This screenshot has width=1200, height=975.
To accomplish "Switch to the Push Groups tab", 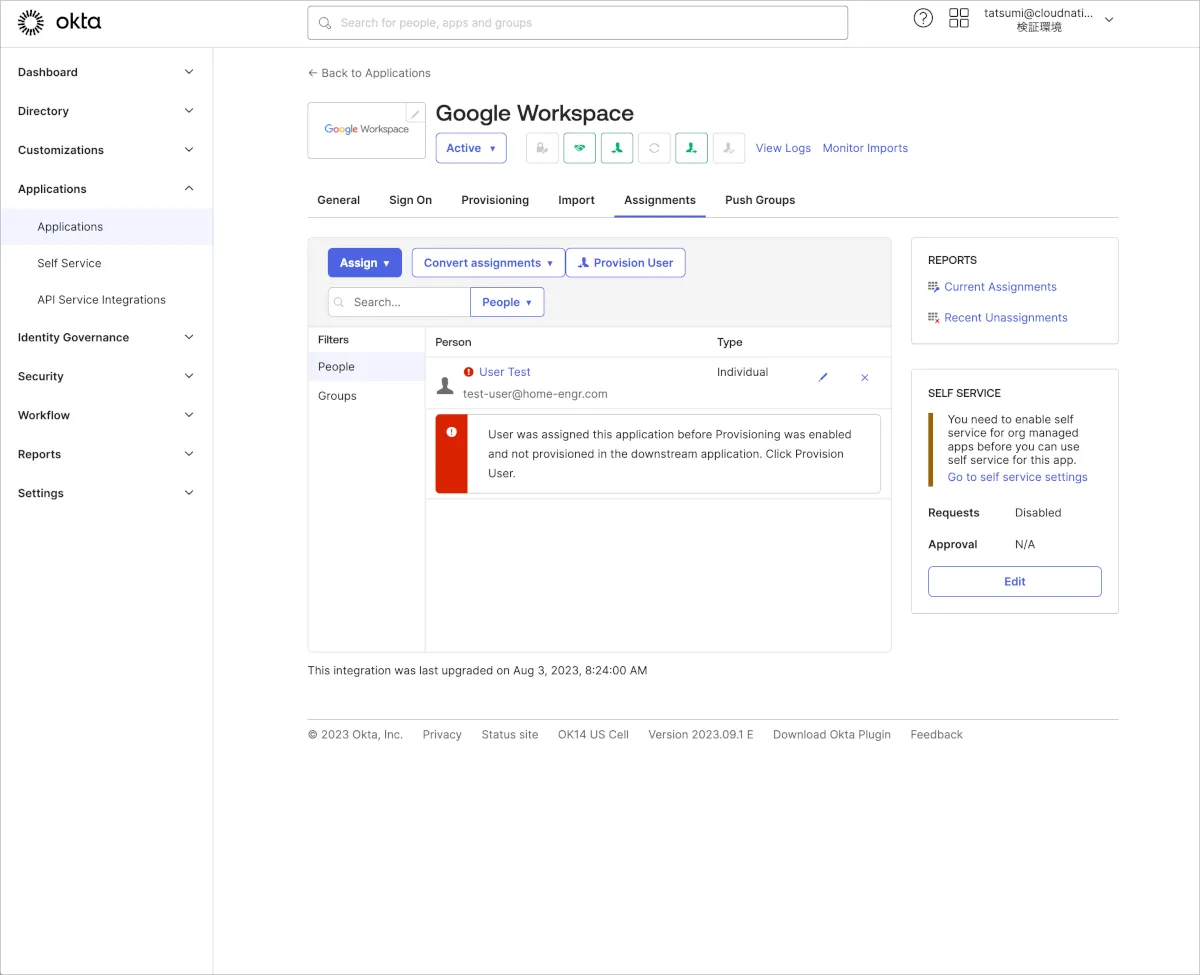I will click(x=760, y=200).
